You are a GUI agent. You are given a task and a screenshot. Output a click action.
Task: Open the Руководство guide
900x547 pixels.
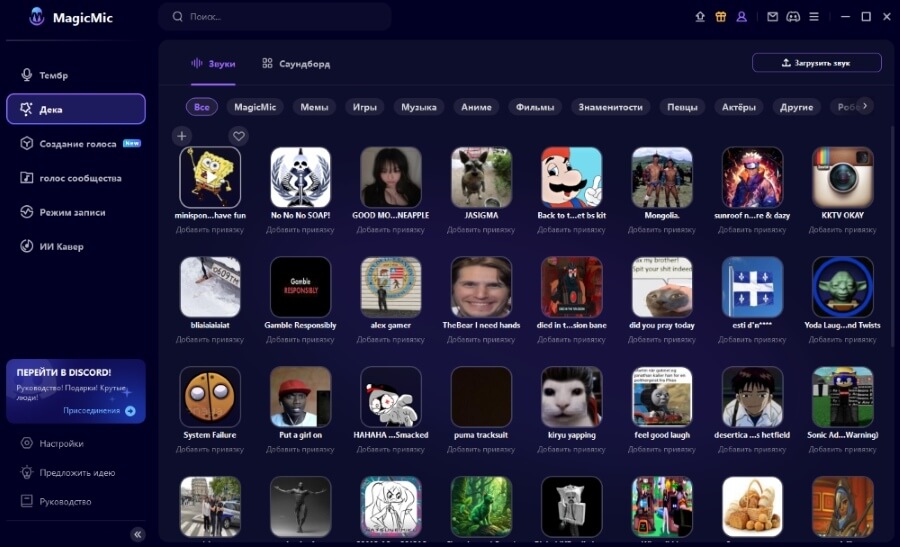point(56,501)
